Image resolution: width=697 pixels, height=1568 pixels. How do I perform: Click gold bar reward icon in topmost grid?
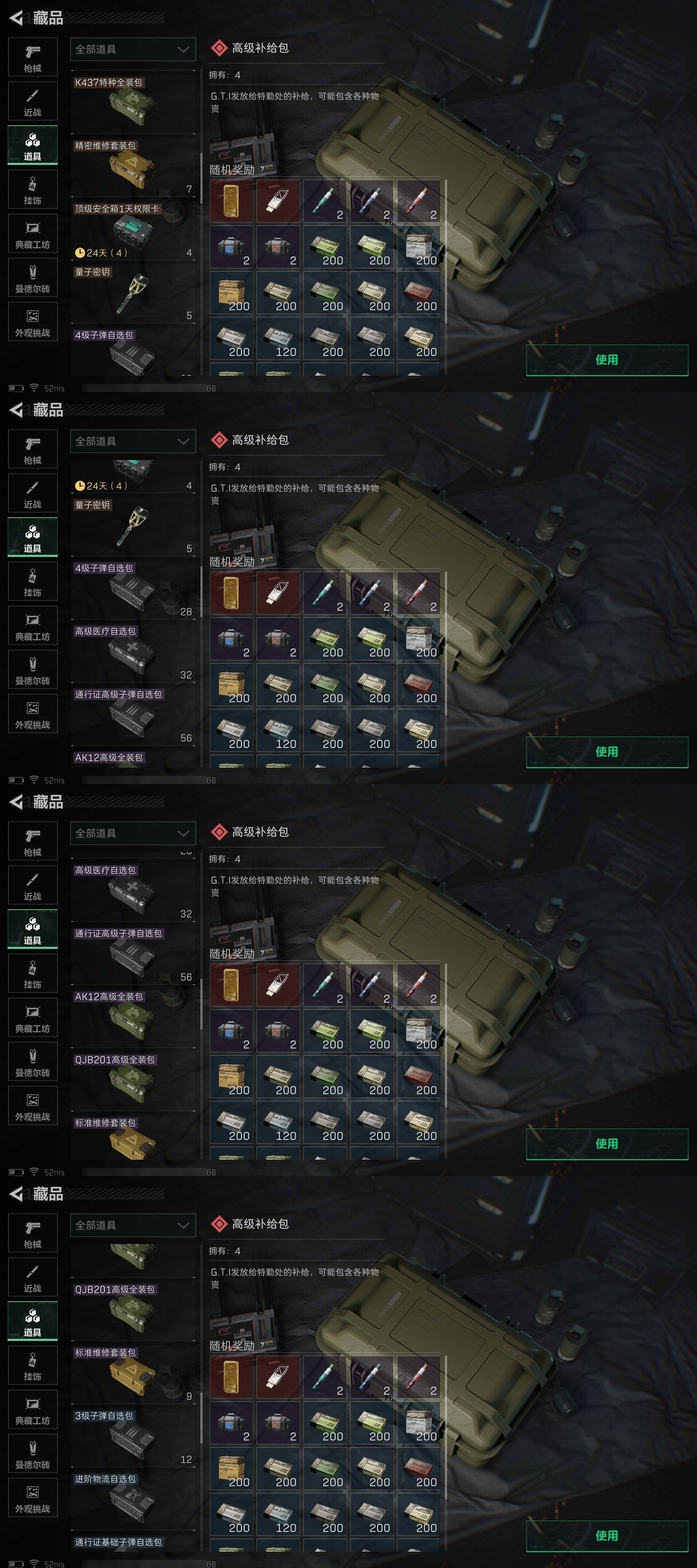tap(231, 201)
